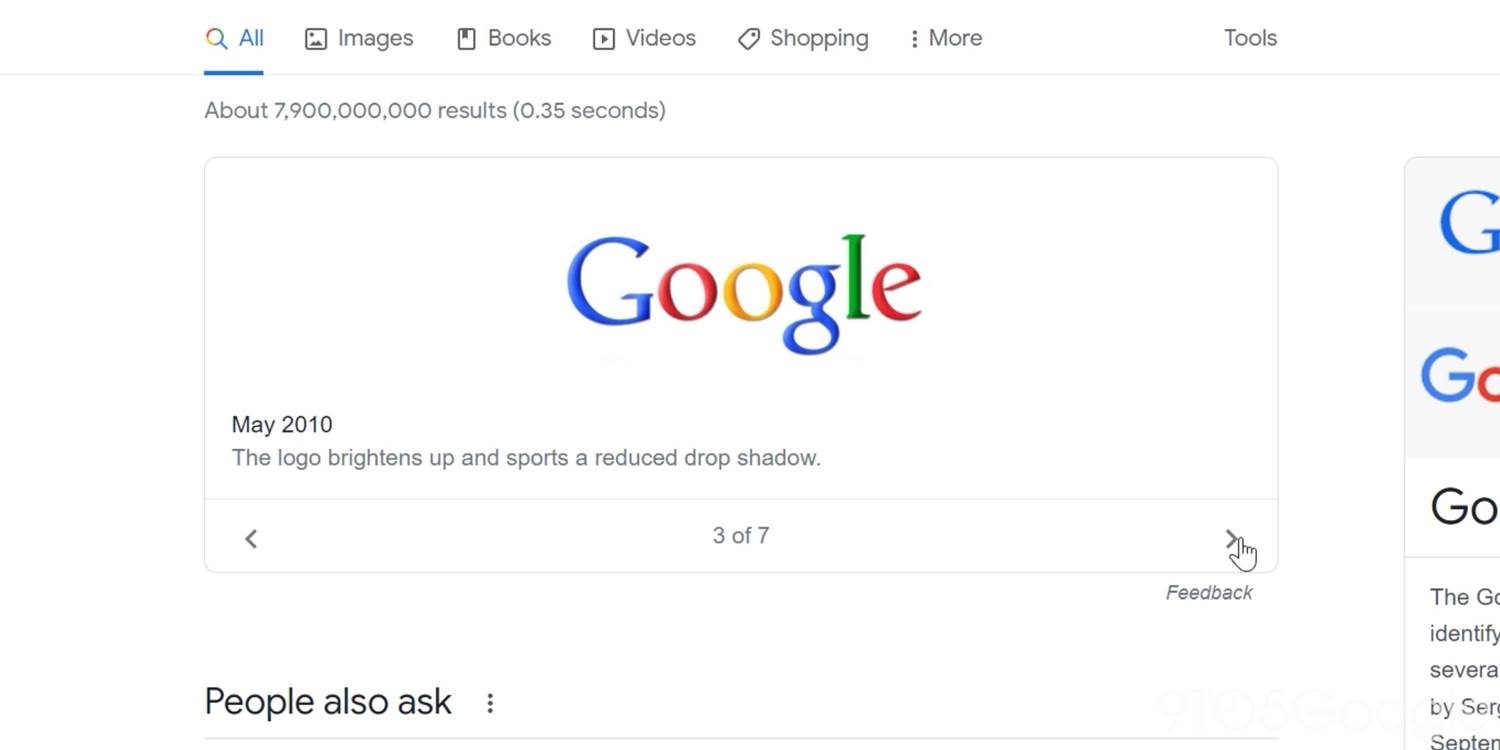Switch to the All tab
The width and height of the screenshot is (1500, 750).
click(x=249, y=38)
